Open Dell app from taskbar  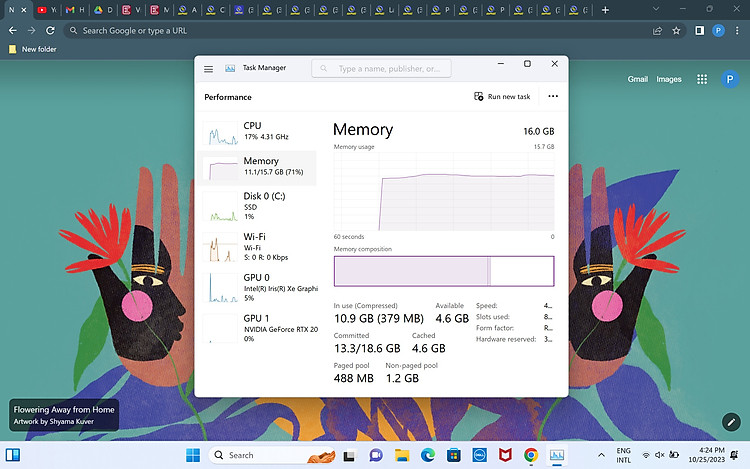point(479,456)
